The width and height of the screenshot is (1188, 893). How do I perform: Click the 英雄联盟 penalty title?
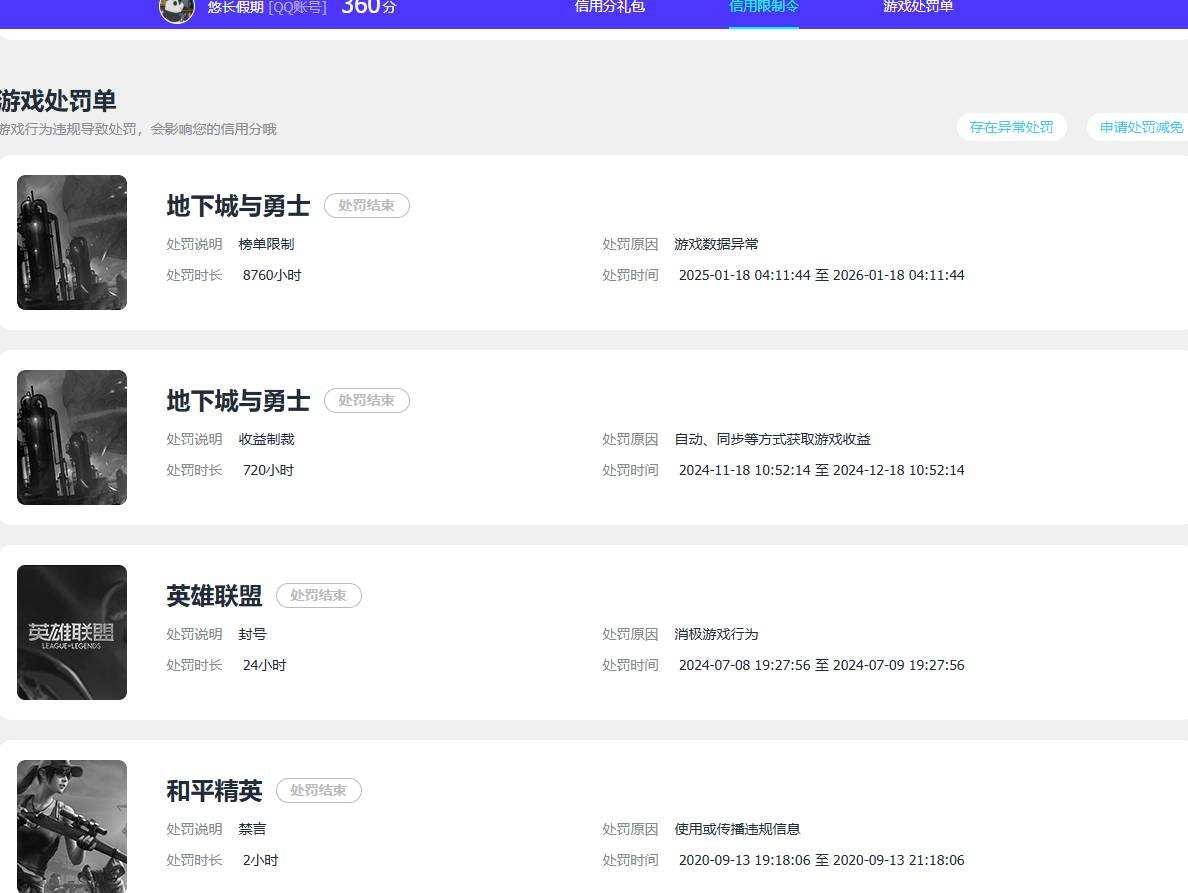214,596
